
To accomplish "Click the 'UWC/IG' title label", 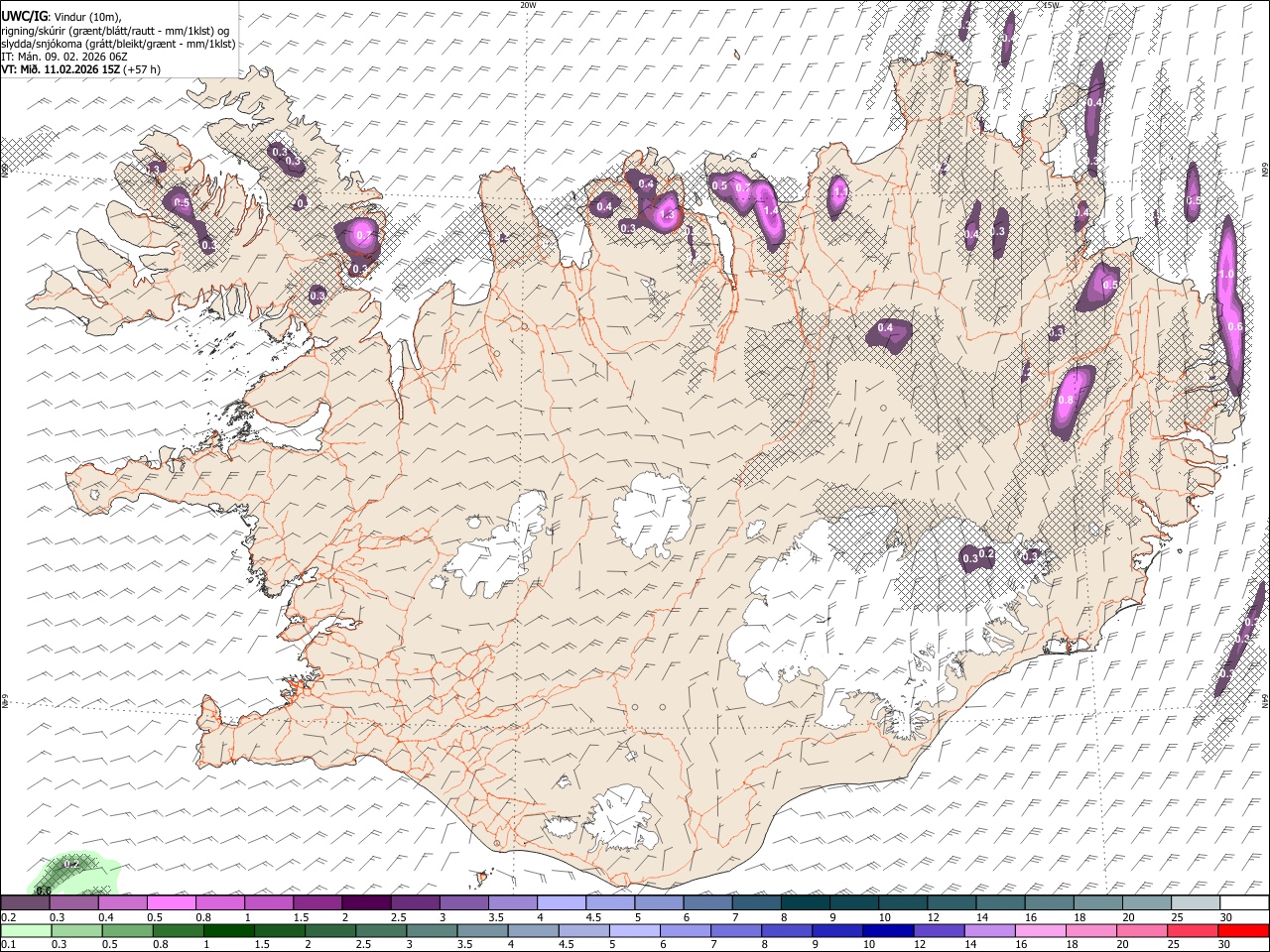I will (x=24, y=16).
